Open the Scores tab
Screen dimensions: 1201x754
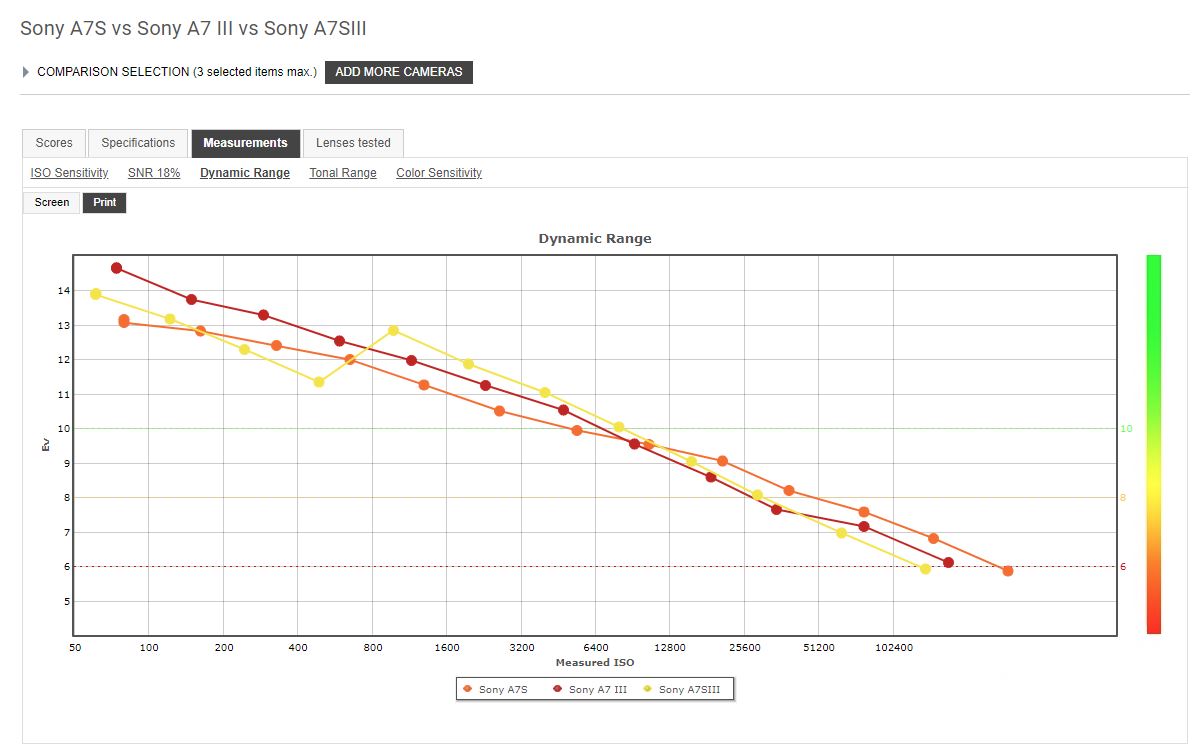click(x=54, y=143)
